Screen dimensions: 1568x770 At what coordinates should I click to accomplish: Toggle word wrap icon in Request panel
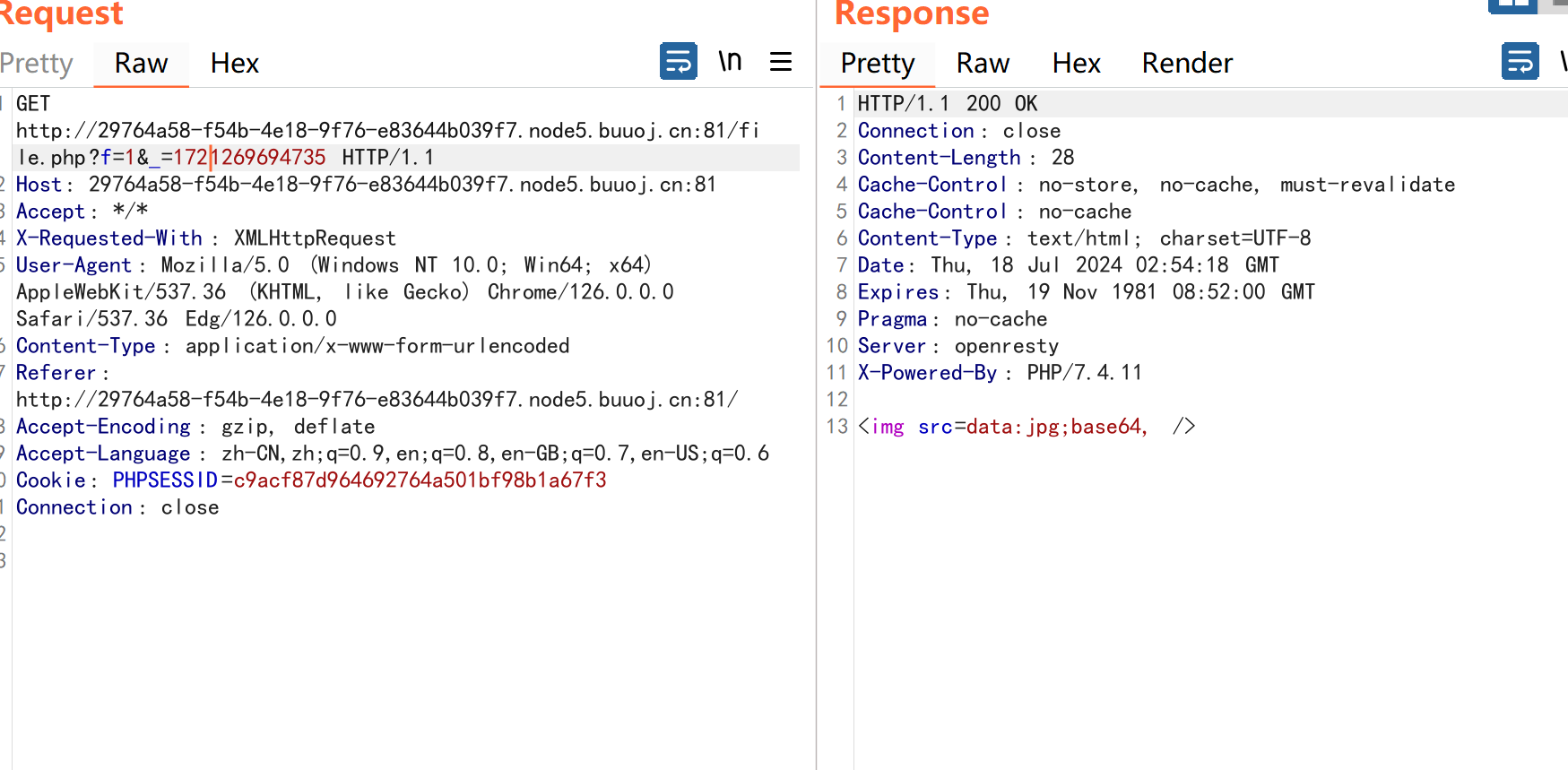tap(679, 62)
